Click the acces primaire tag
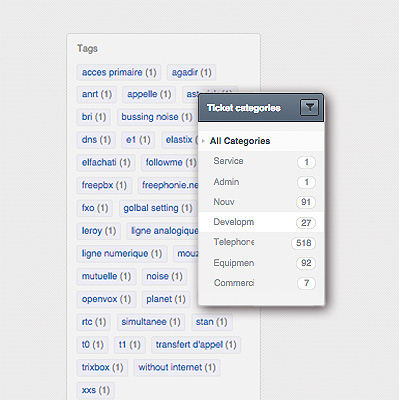Viewport: 400px width, 400px height. click(x=119, y=72)
